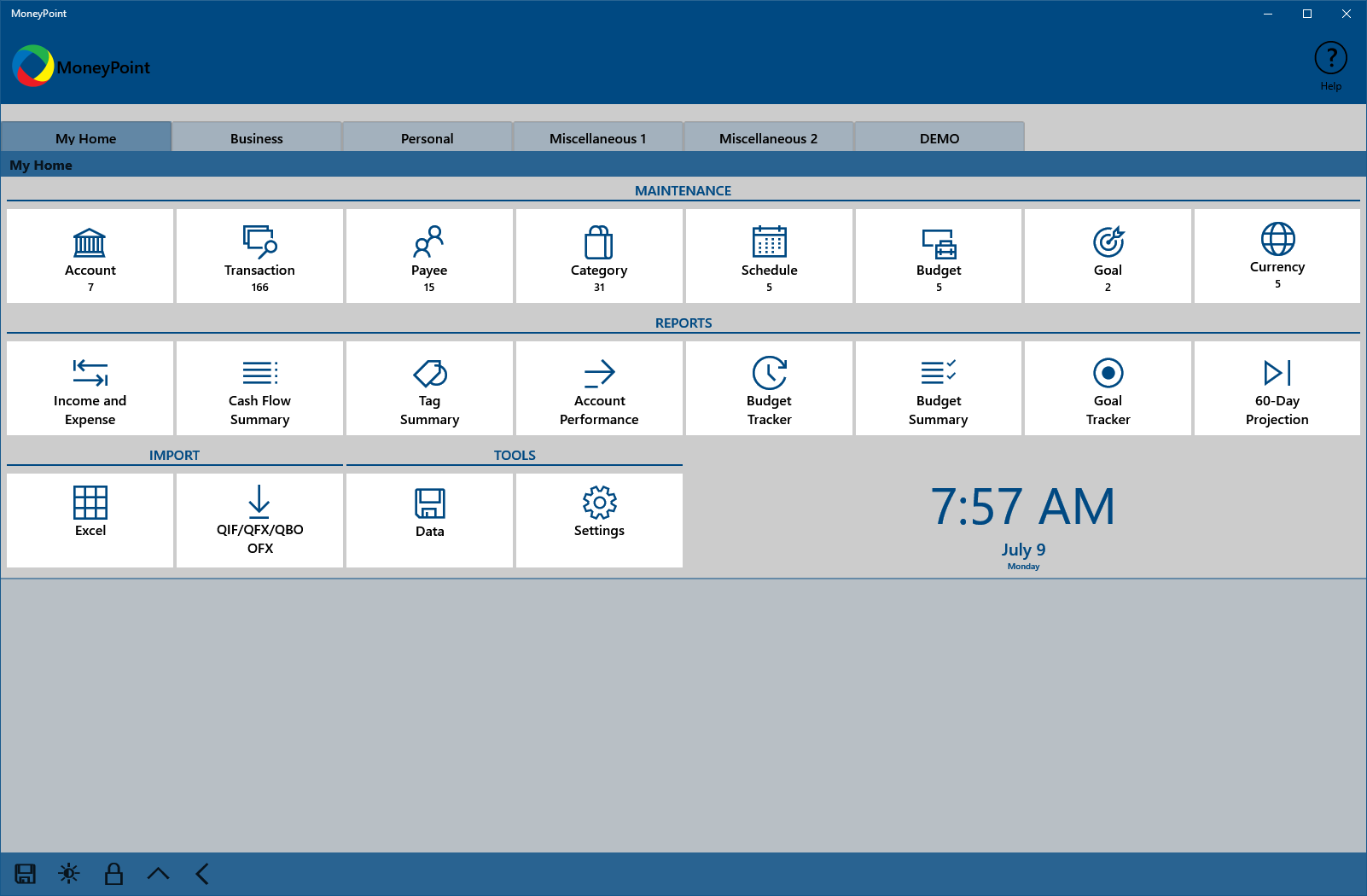This screenshot has width=1367, height=896.
Task: Switch to the Miscellaneous 2 tab
Action: pyautogui.click(x=769, y=137)
